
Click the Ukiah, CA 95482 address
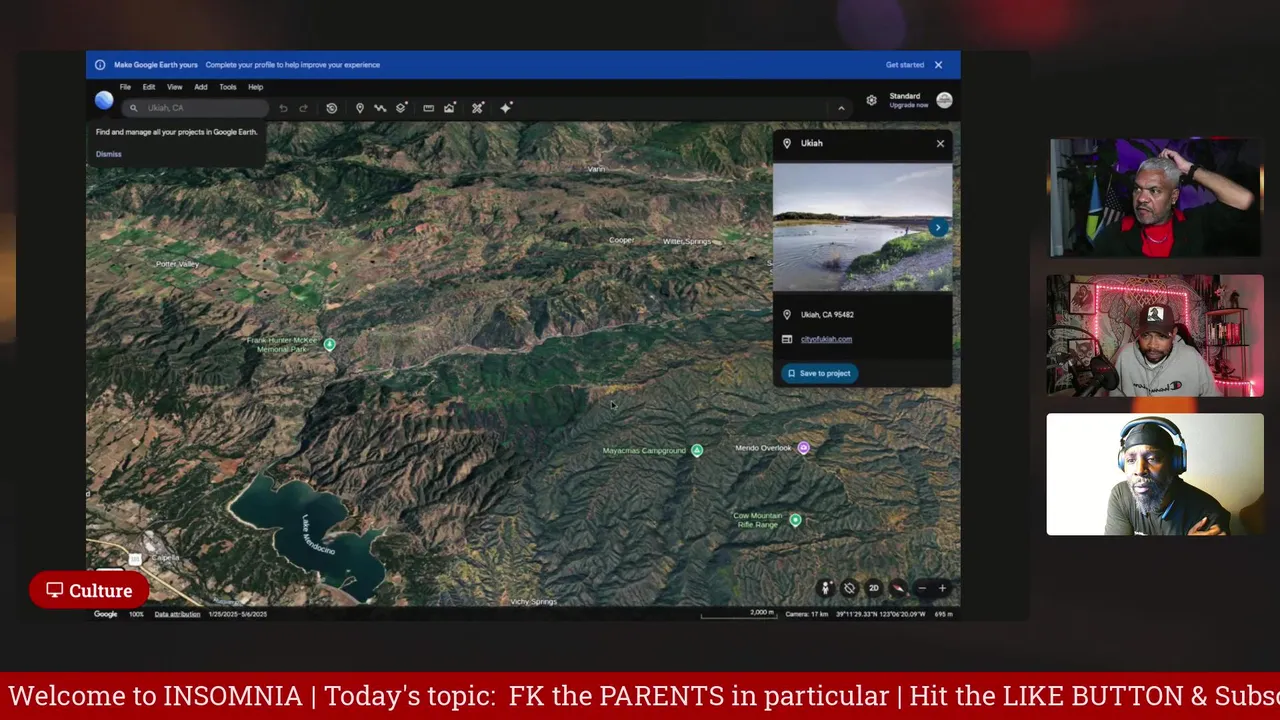[827, 314]
